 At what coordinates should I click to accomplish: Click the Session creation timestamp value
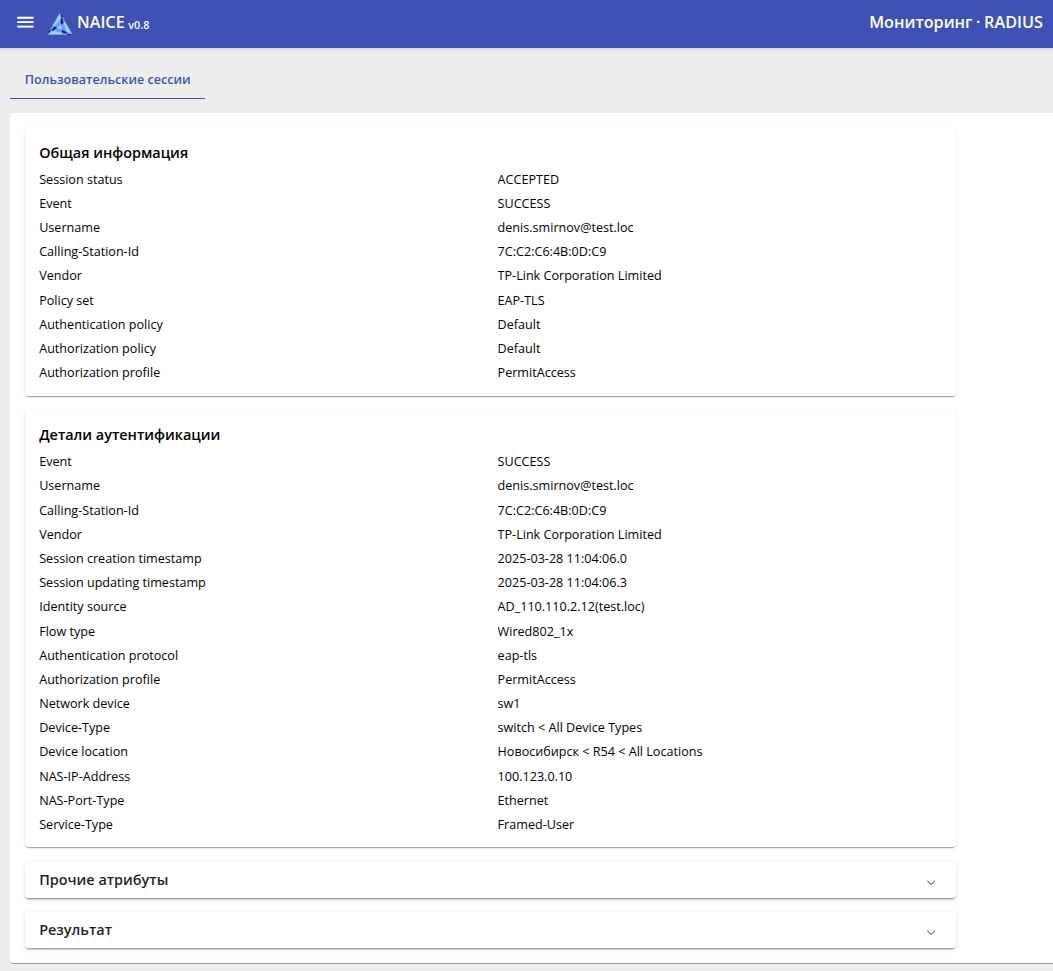pos(562,558)
